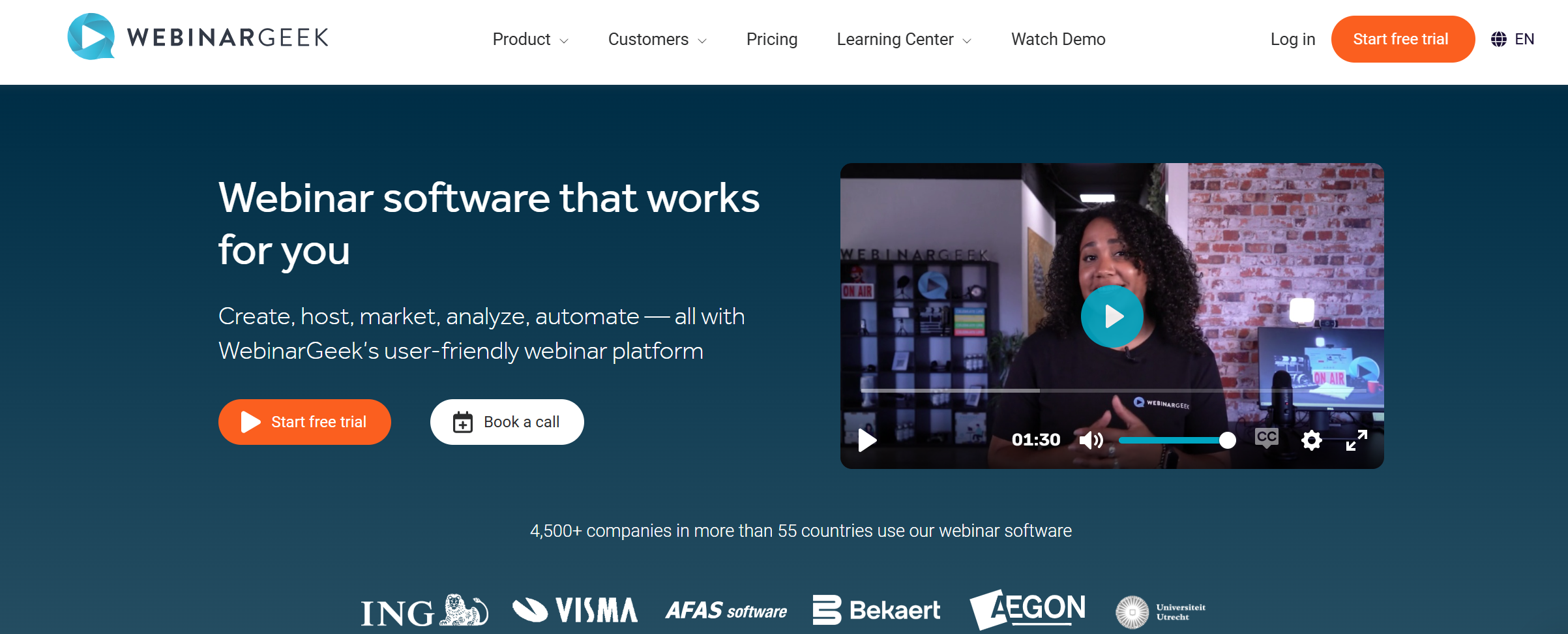This screenshot has height=634, width=1568.
Task: Click the video volume slider knob
Action: (1227, 440)
